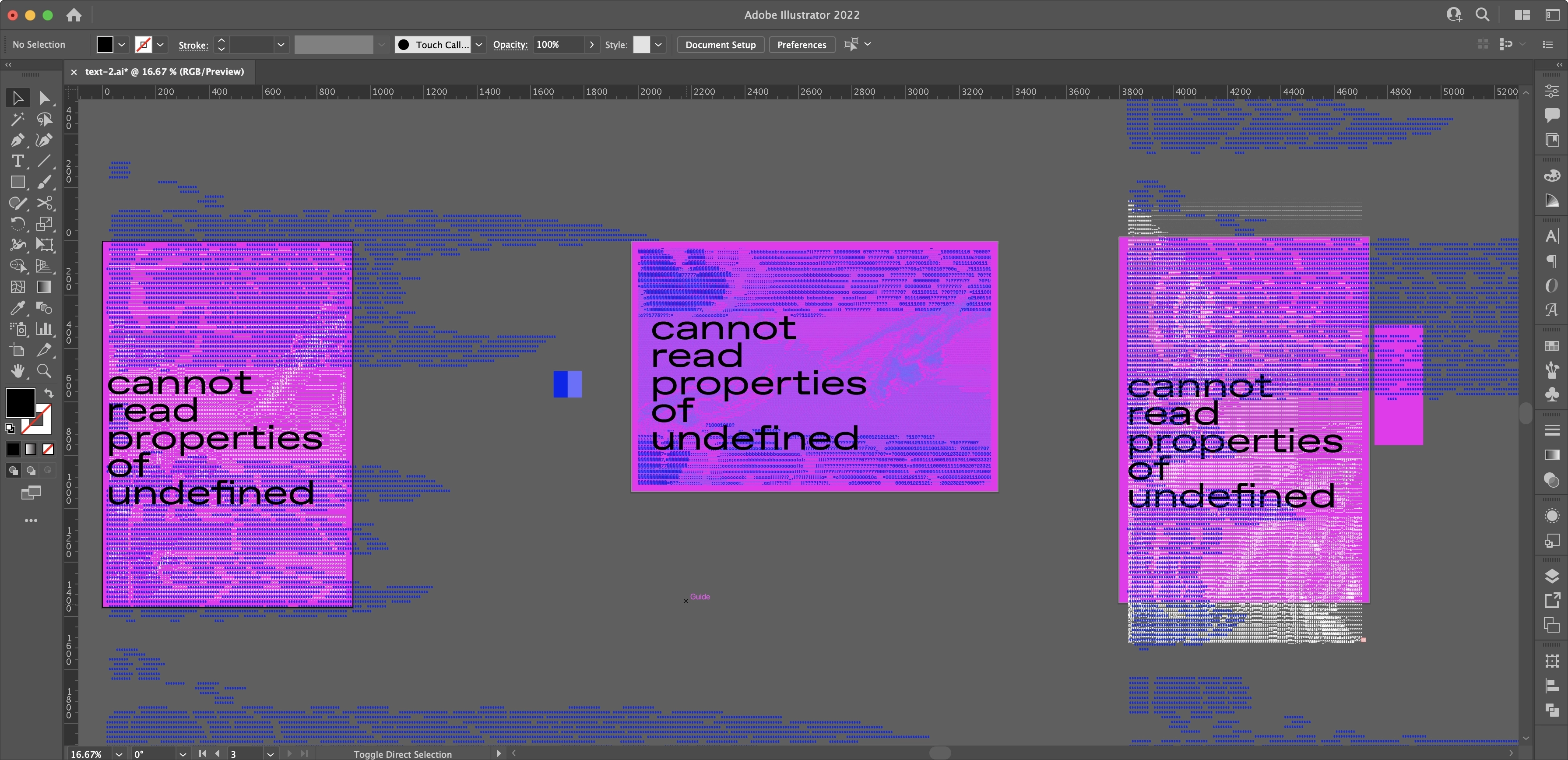
Task: Switch to the text-2.ai document tab
Action: click(164, 72)
